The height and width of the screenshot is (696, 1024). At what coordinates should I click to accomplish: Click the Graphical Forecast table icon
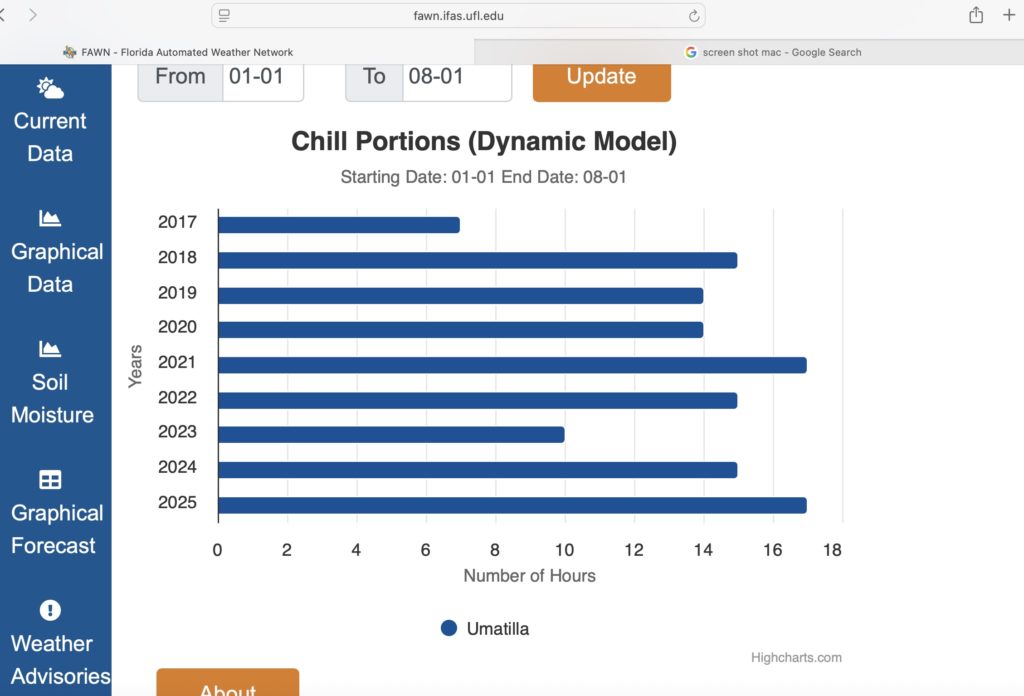pos(50,480)
